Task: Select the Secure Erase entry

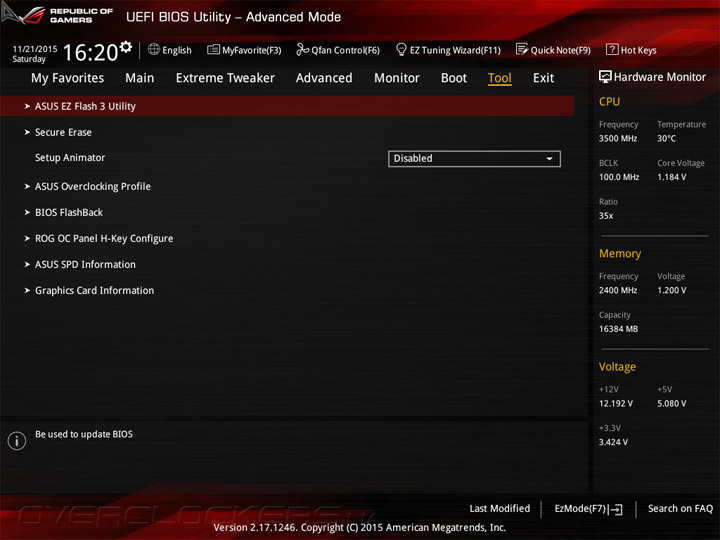Action: pos(63,132)
